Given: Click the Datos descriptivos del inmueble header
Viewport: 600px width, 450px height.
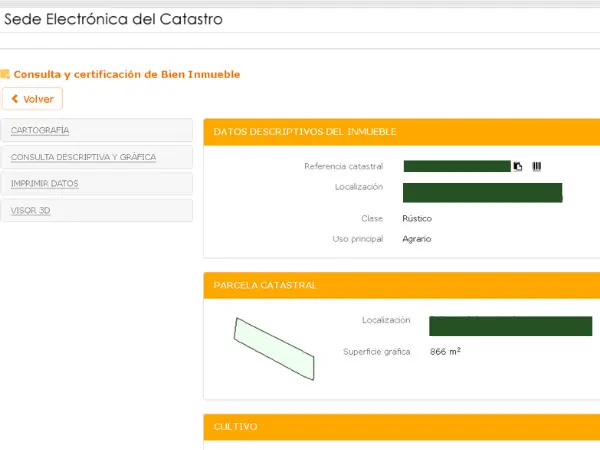Looking at the screenshot, I should (305, 132).
